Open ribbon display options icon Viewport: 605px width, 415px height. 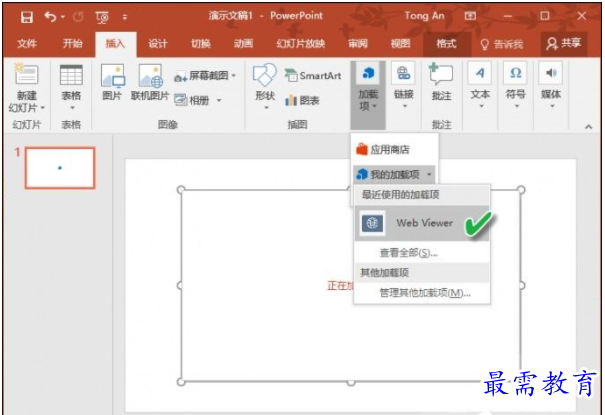click(470, 16)
